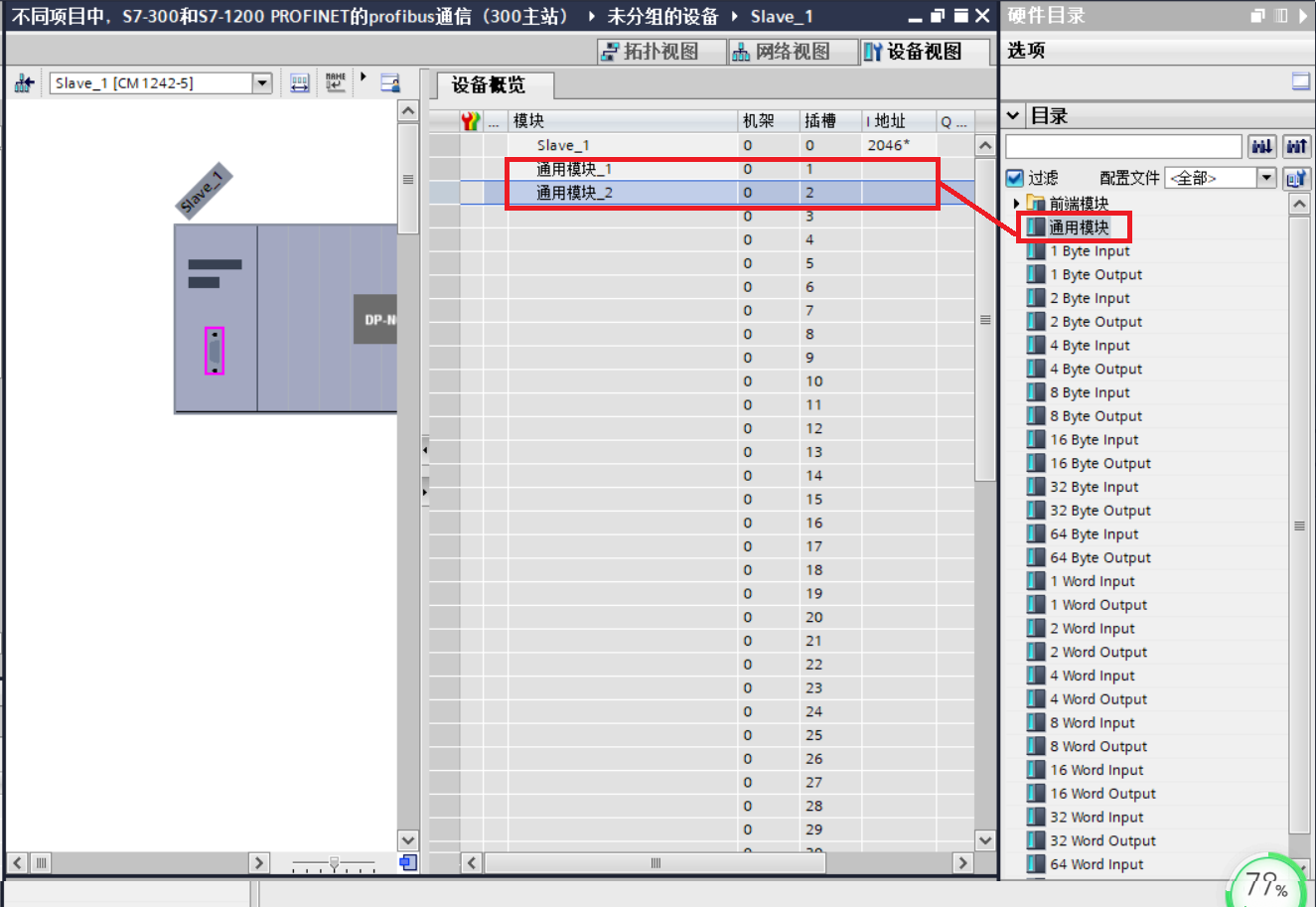This screenshot has height=907, width=1316.
Task: Open the Slave_1 [CM 1242-5] device dropdown
Action: pos(262,83)
